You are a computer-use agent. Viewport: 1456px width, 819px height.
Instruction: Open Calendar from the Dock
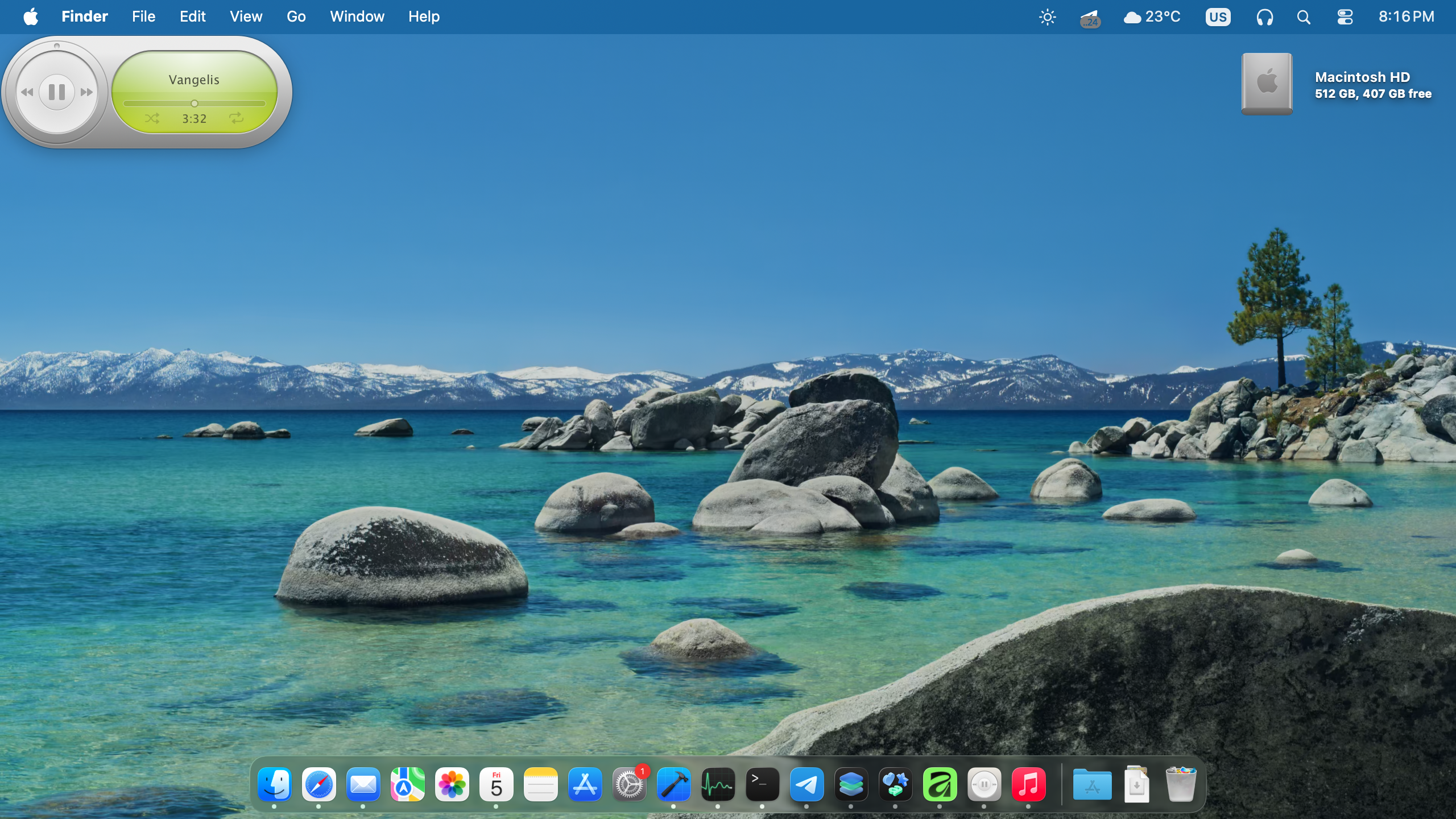[496, 785]
